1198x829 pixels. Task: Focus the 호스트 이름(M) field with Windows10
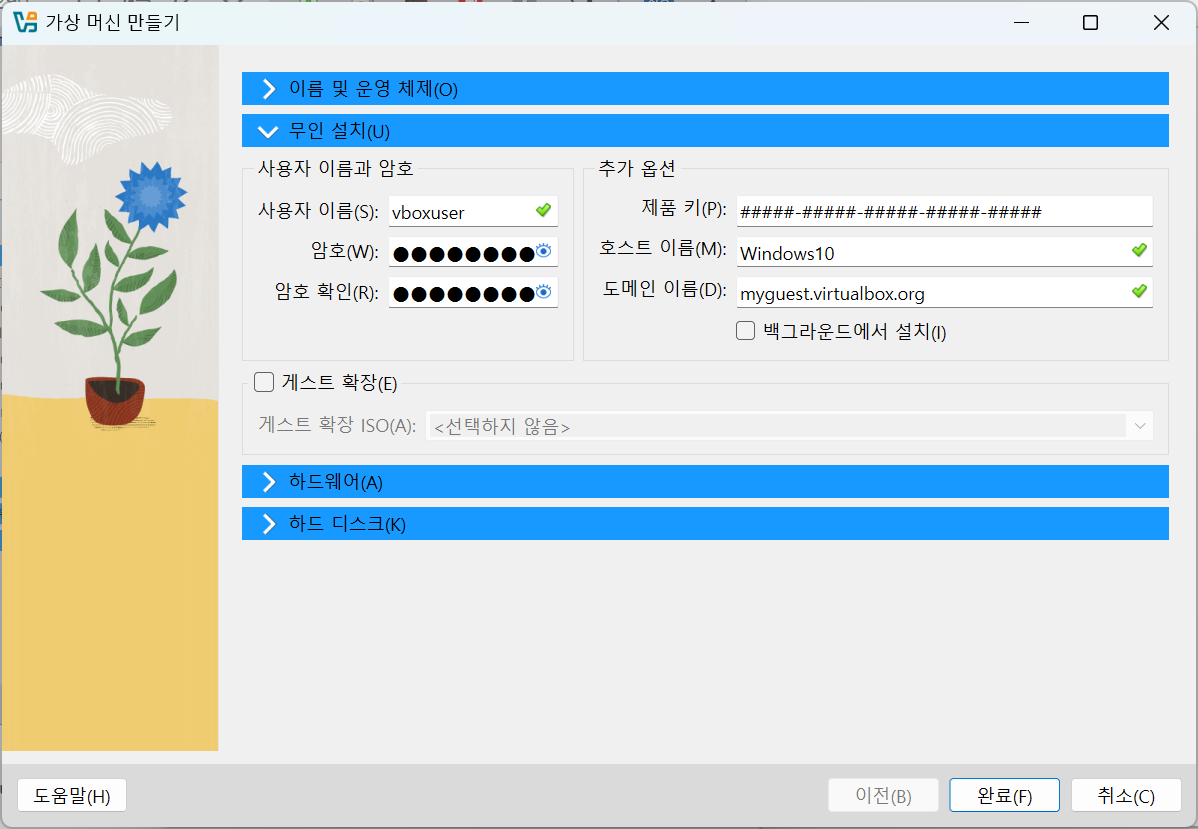pyautogui.click(x=944, y=252)
